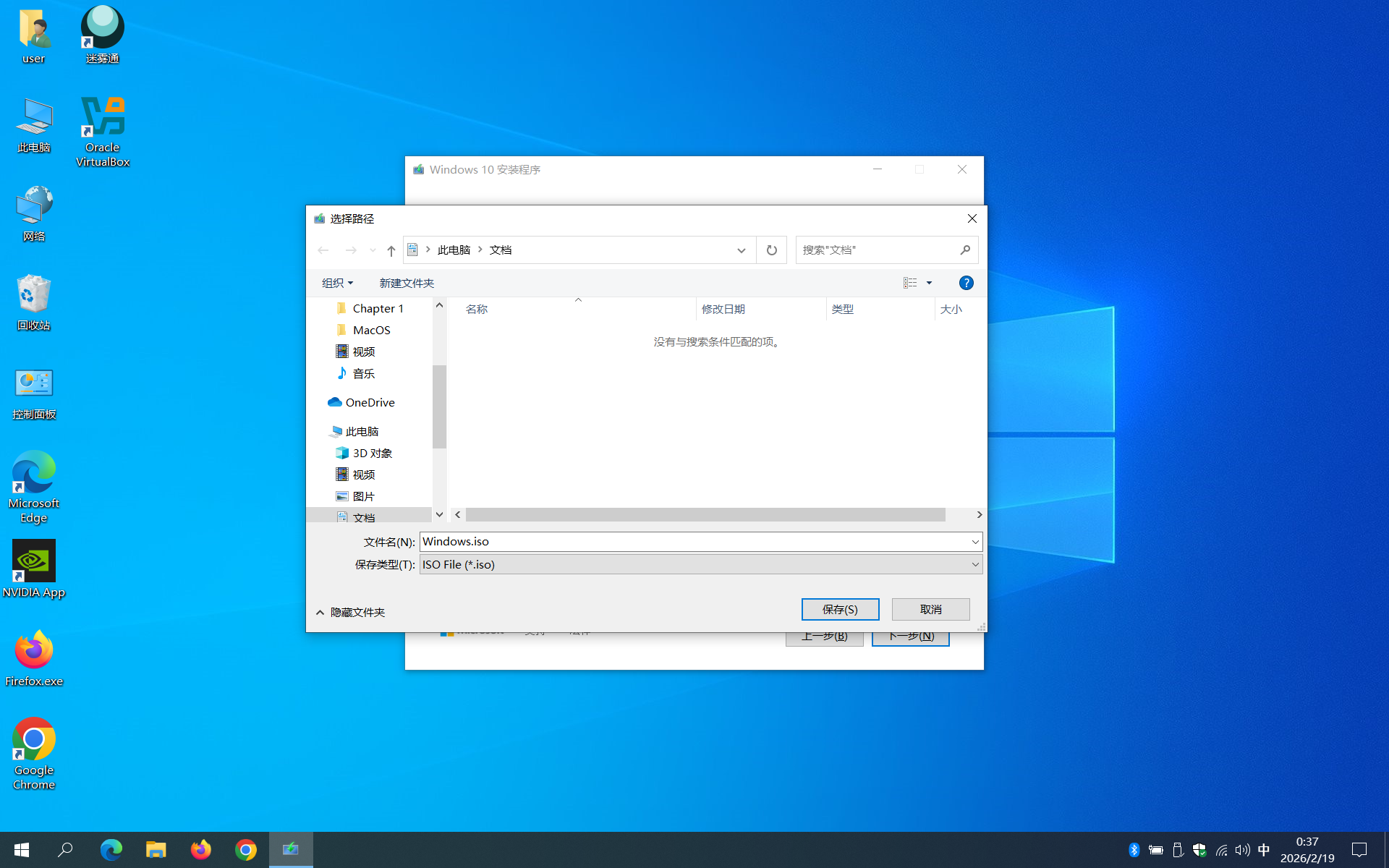The height and width of the screenshot is (868, 1389).
Task: Open the 组织 menu
Action: click(337, 283)
